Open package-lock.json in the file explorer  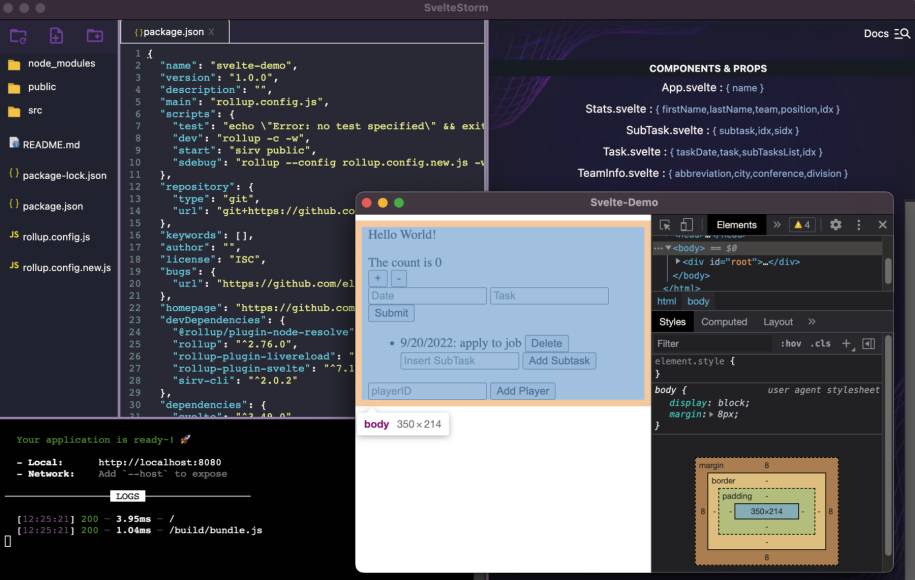pos(58,175)
